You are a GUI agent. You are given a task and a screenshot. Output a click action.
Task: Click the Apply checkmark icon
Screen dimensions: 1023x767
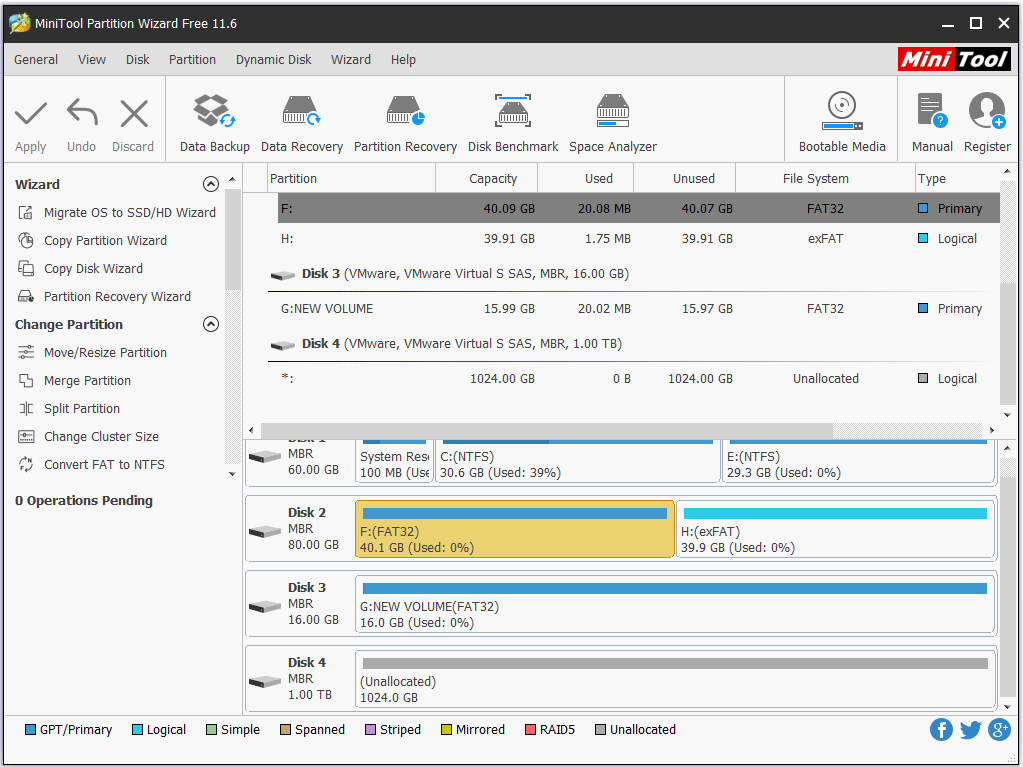click(x=31, y=114)
